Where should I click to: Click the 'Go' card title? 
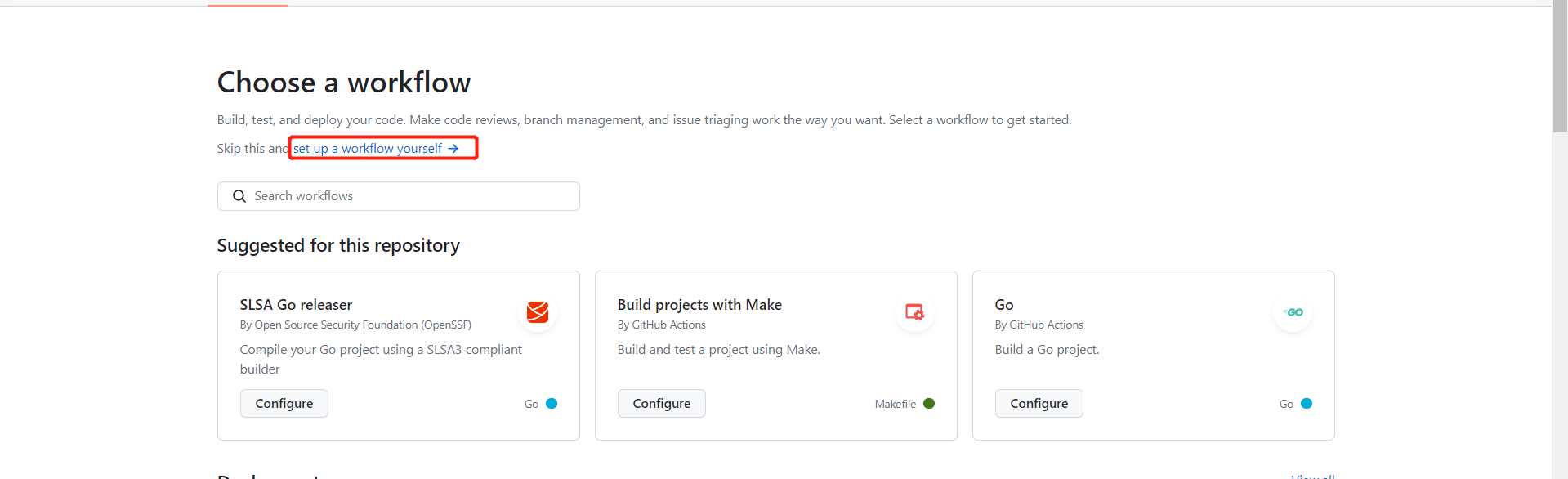[x=1004, y=305]
